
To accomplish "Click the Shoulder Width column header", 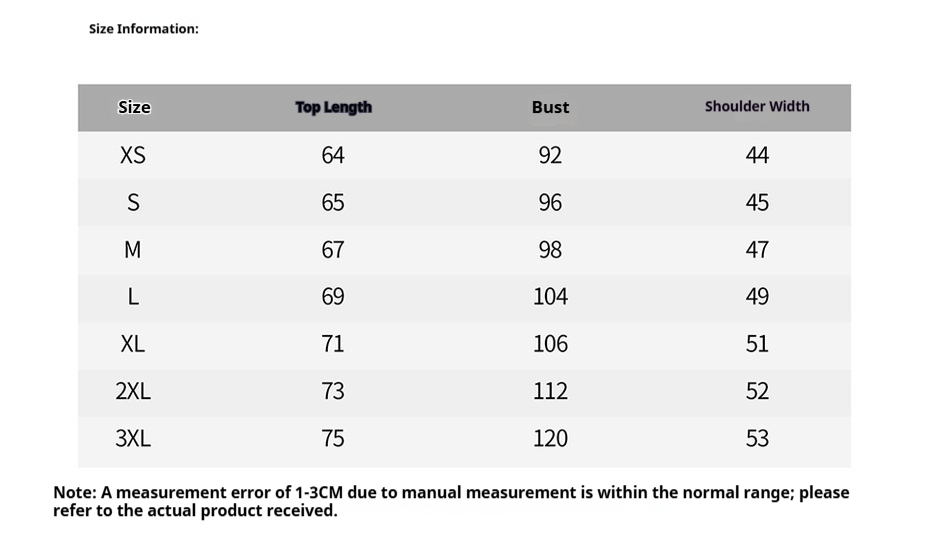I will point(757,106).
